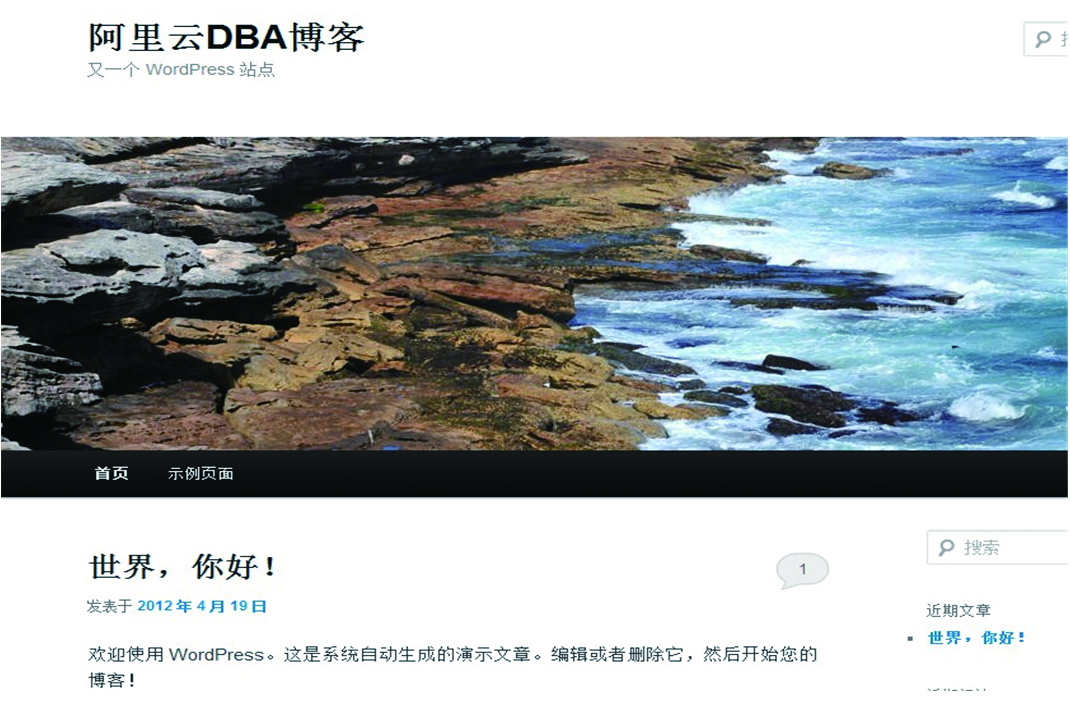Click the bullet marker beside sidebar 世界，你好！
Viewport: 1070px width, 707px height.
point(910,639)
